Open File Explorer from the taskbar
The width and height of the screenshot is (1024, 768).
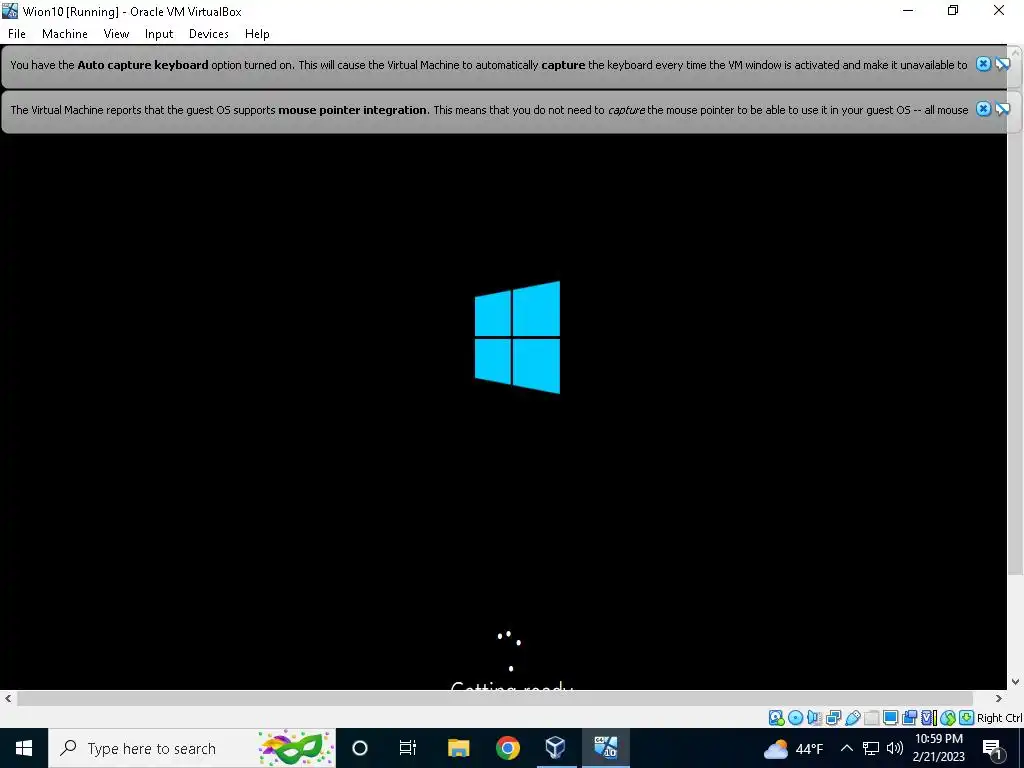(x=458, y=748)
